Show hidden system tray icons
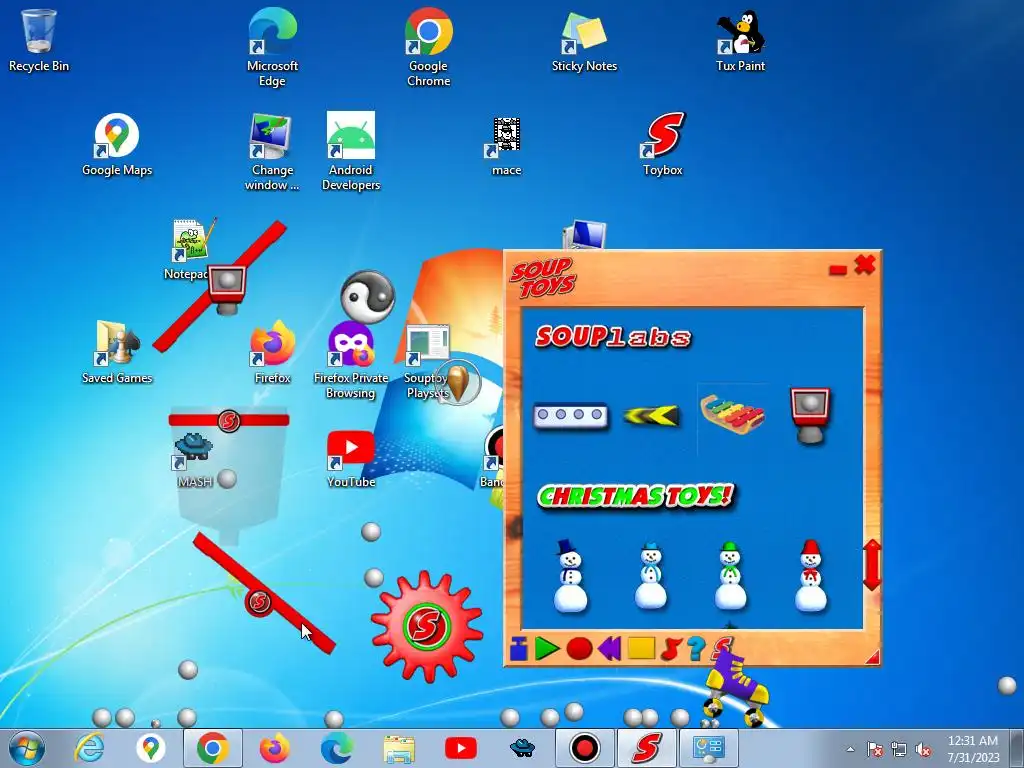Viewport: 1024px width, 768px height. point(850,749)
